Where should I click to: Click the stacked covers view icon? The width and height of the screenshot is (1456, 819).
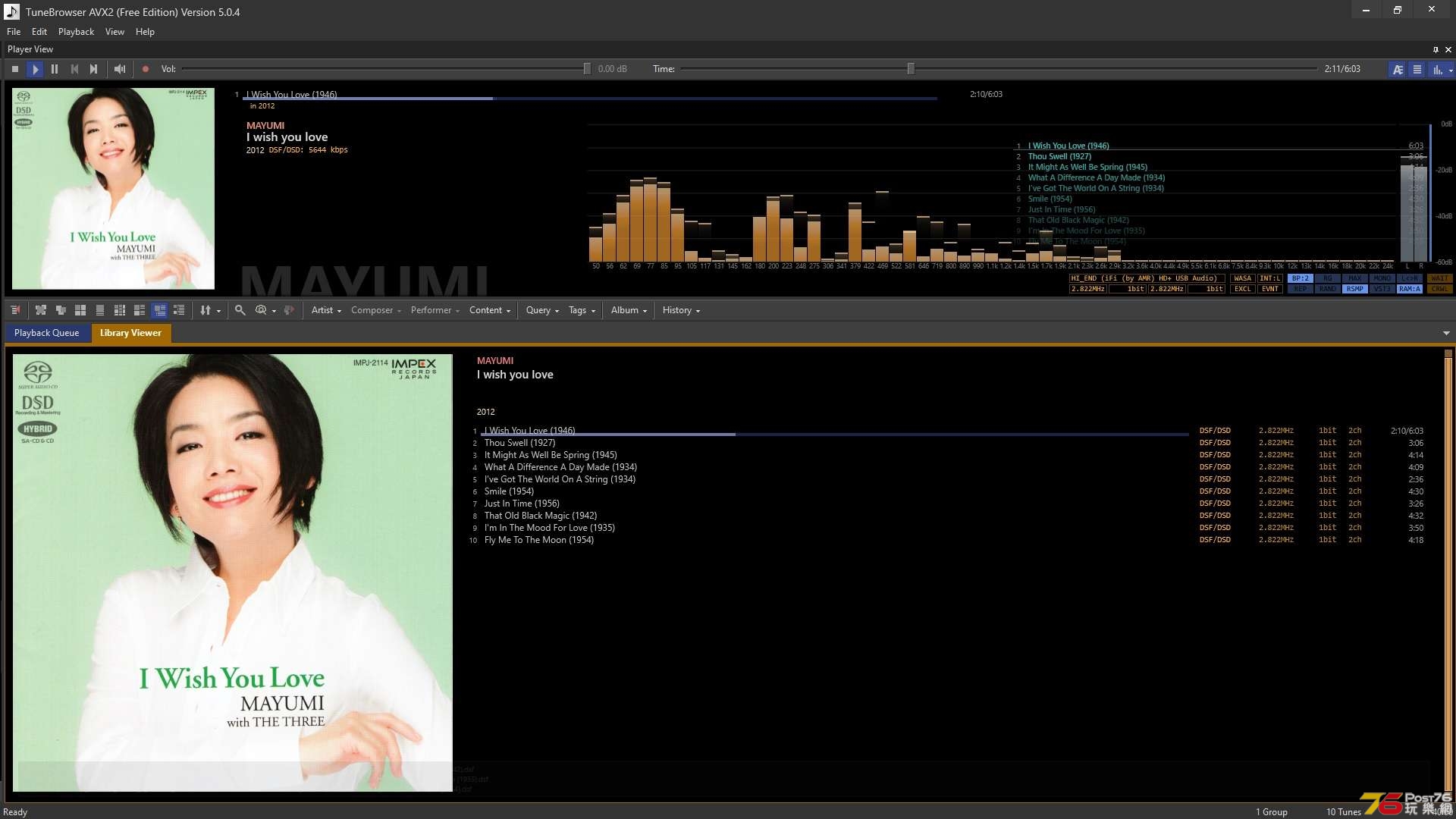tap(61, 310)
